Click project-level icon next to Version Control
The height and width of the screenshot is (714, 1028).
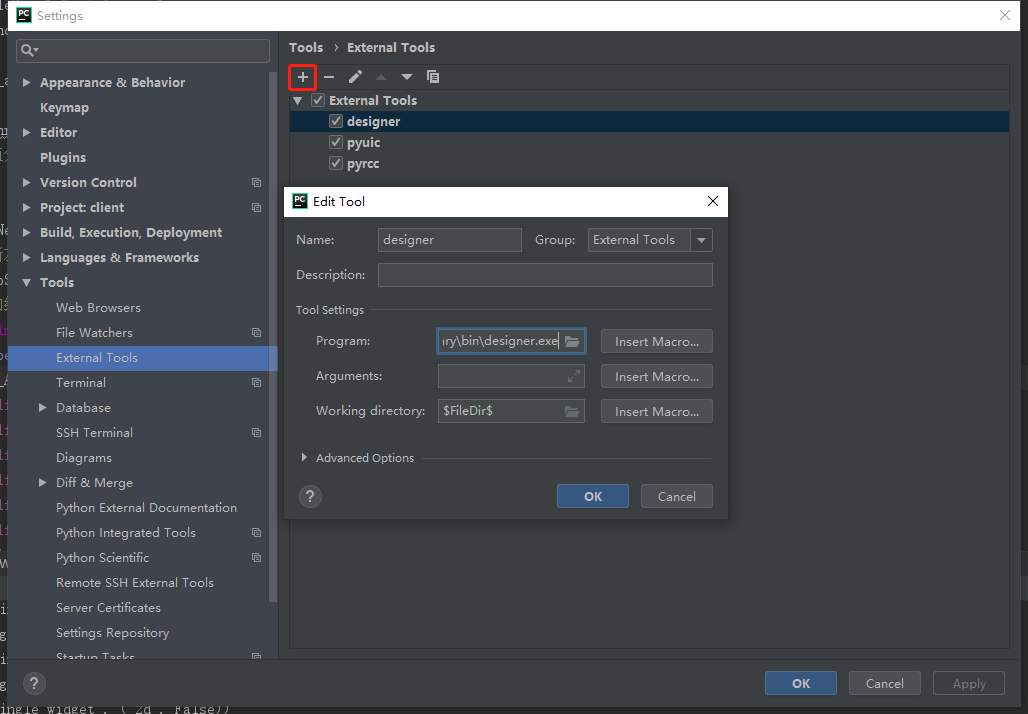pyautogui.click(x=256, y=183)
